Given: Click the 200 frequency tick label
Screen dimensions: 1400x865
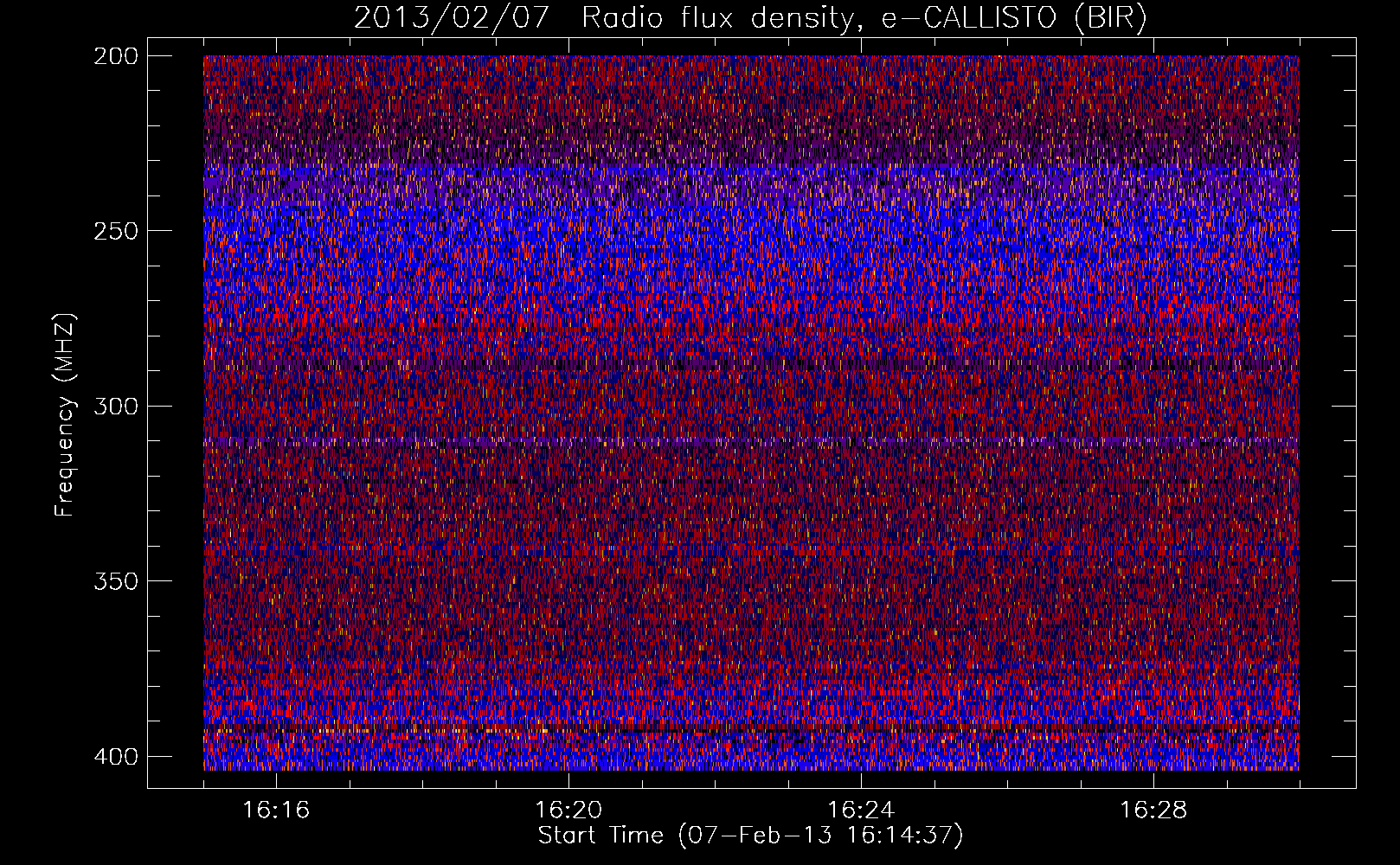Looking at the screenshot, I should (x=115, y=56).
